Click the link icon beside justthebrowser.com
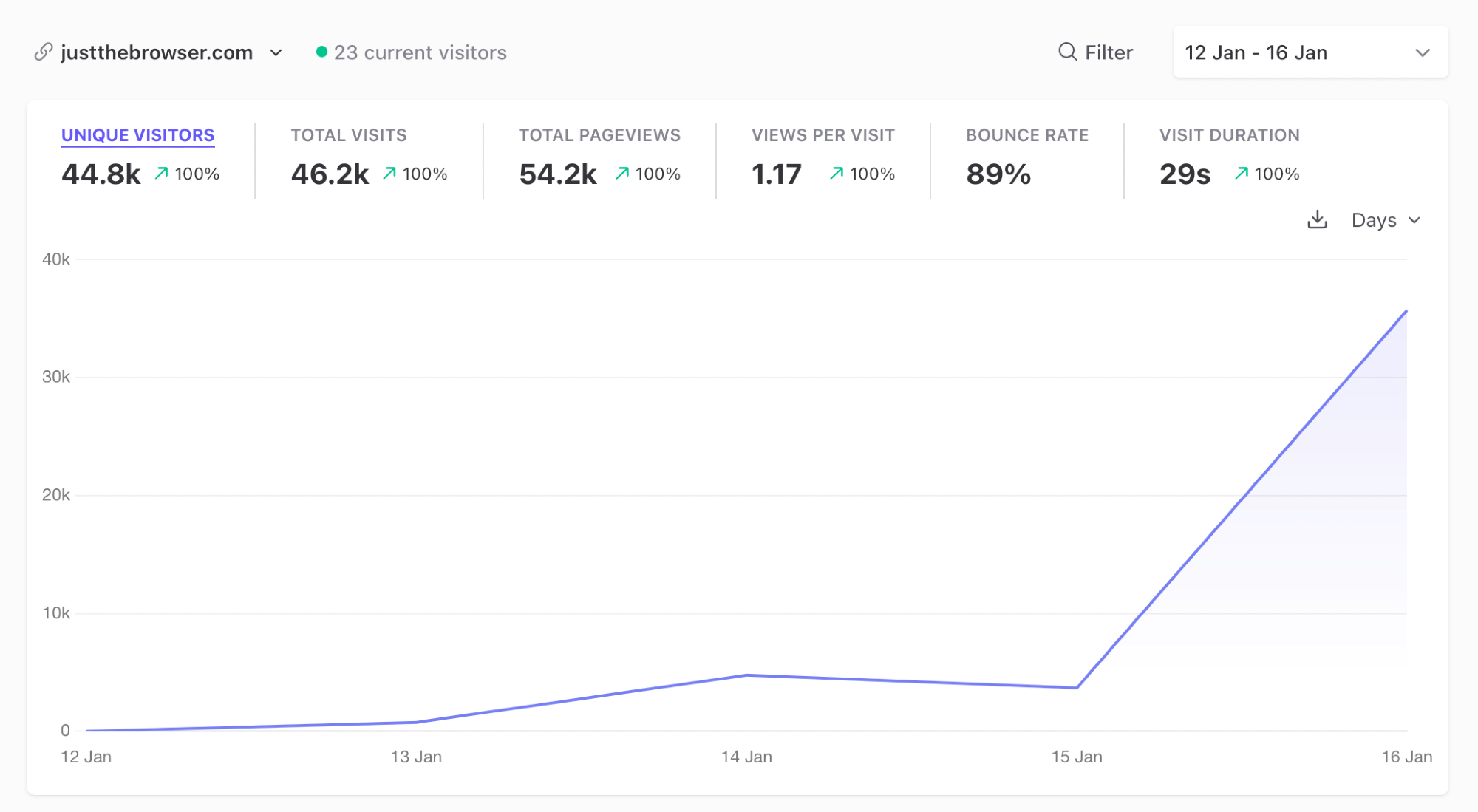Screen dimensions: 1478x812 (x=44, y=52)
